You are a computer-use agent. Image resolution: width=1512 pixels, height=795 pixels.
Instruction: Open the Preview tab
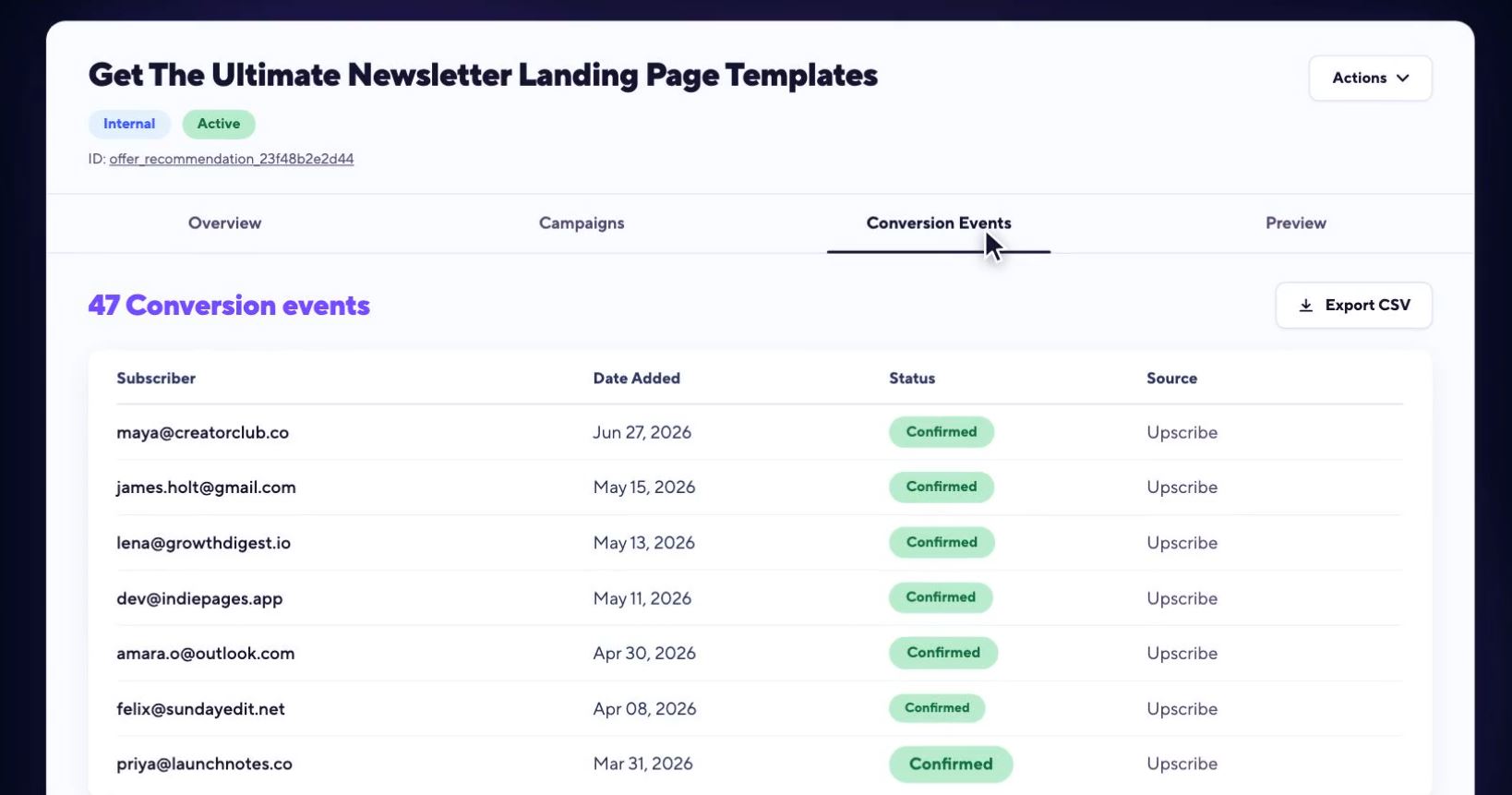pos(1296,223)
